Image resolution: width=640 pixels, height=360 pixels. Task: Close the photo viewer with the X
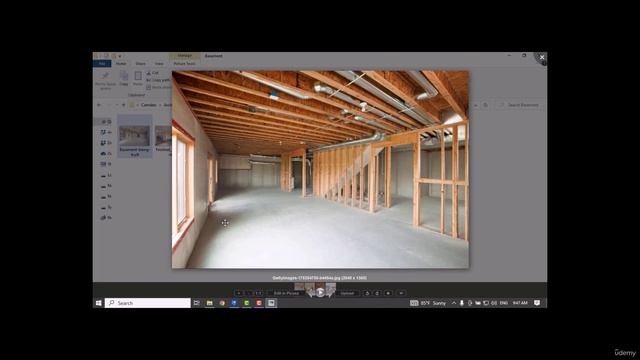(542, 58)
